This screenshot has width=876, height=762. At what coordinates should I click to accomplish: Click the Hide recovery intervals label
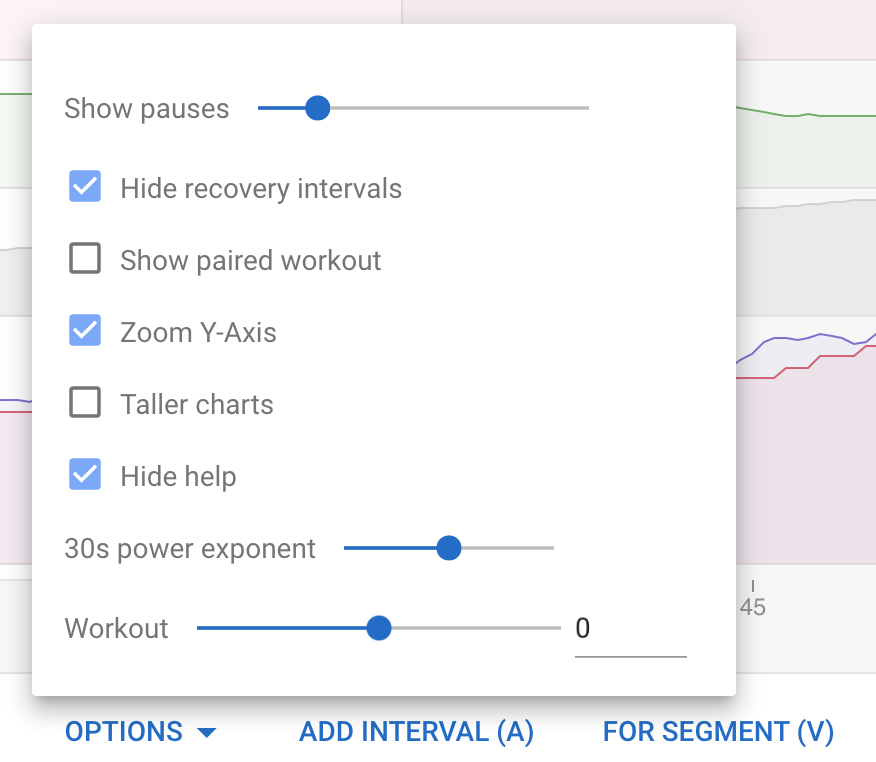[x=260, y=187]
